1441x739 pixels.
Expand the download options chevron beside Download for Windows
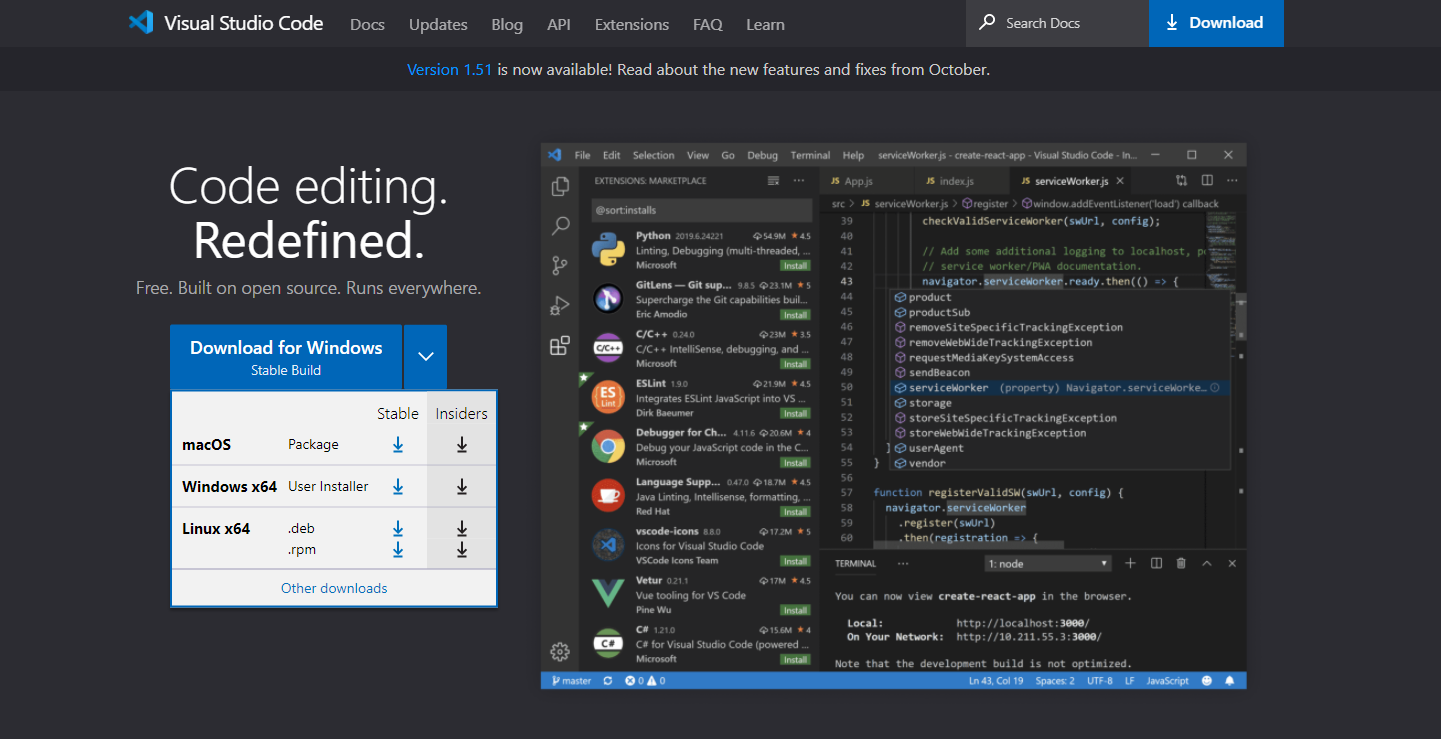point(426,357)
